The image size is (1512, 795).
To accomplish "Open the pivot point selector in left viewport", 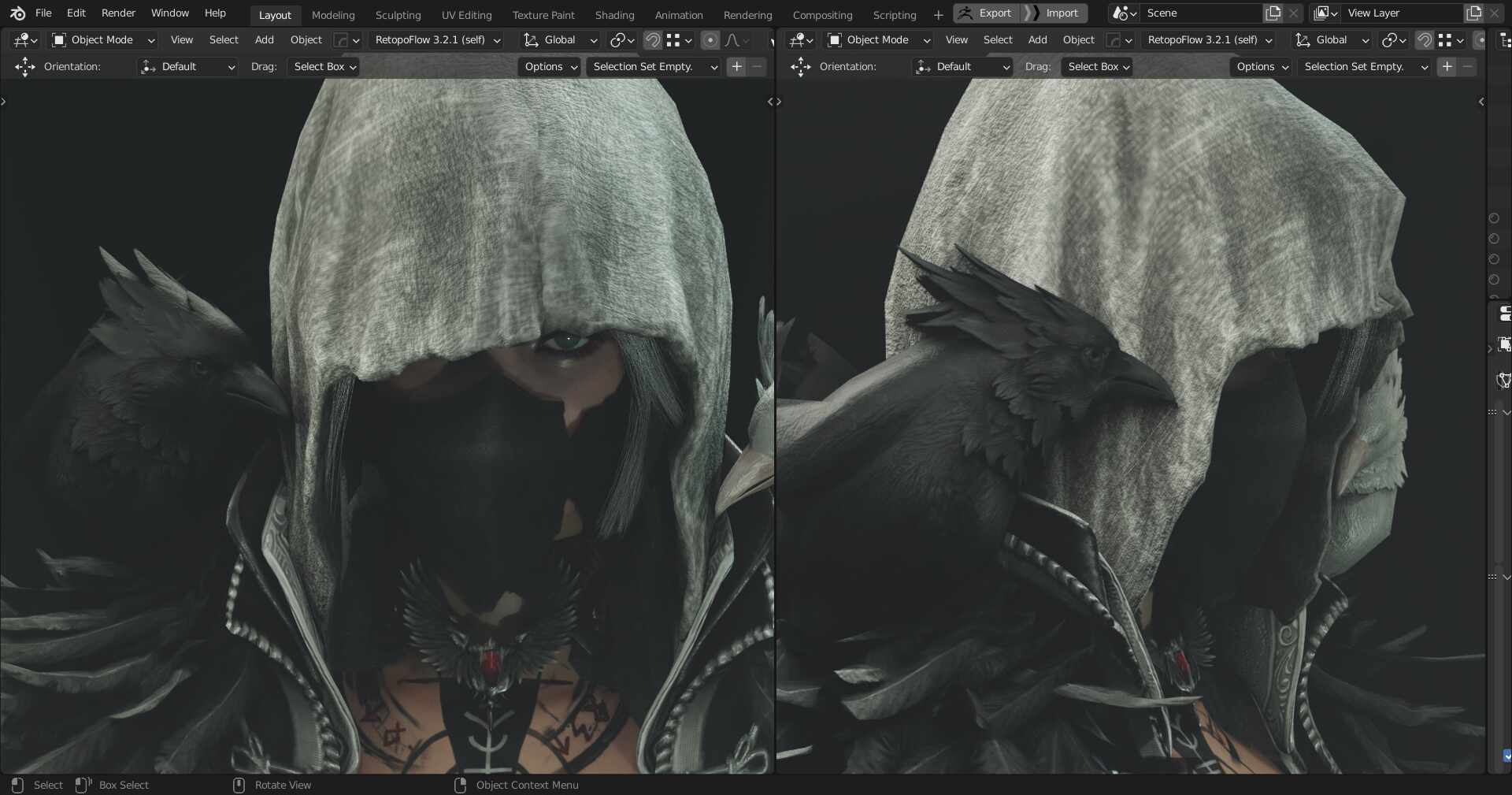I will point(622,40).
